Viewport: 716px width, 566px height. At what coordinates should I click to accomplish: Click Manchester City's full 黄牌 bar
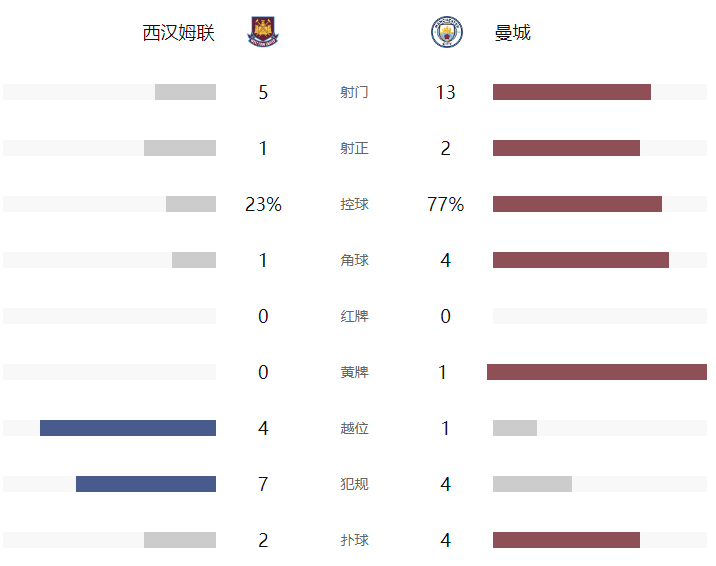pos(597,372)
